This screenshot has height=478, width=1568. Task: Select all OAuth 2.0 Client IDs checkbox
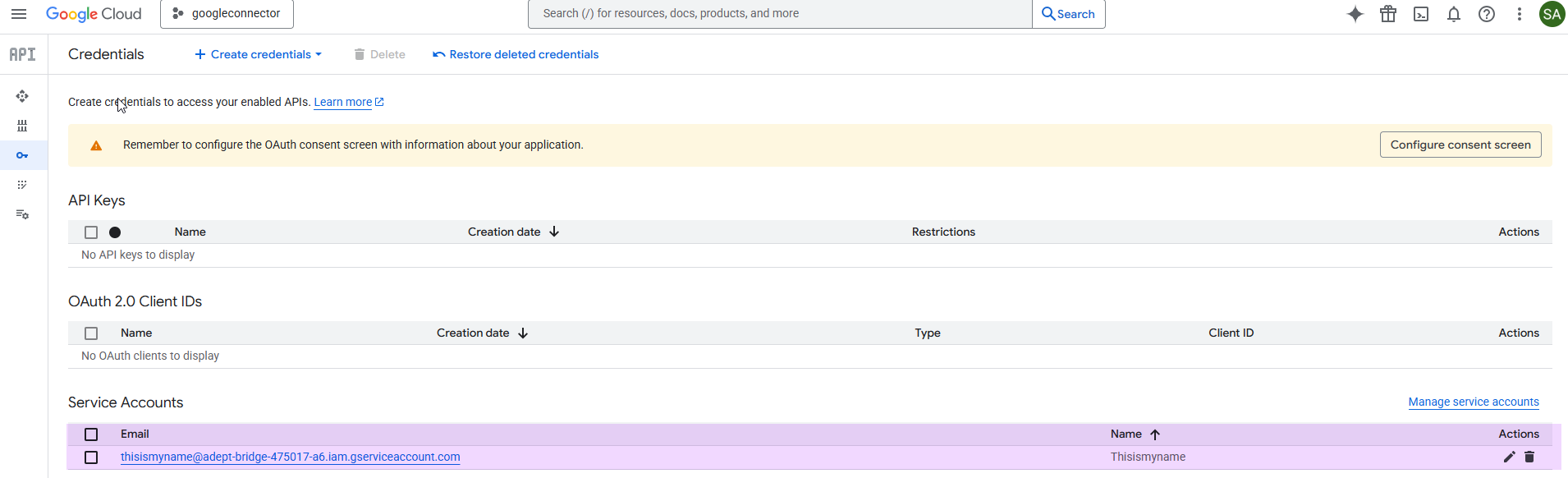91,333
